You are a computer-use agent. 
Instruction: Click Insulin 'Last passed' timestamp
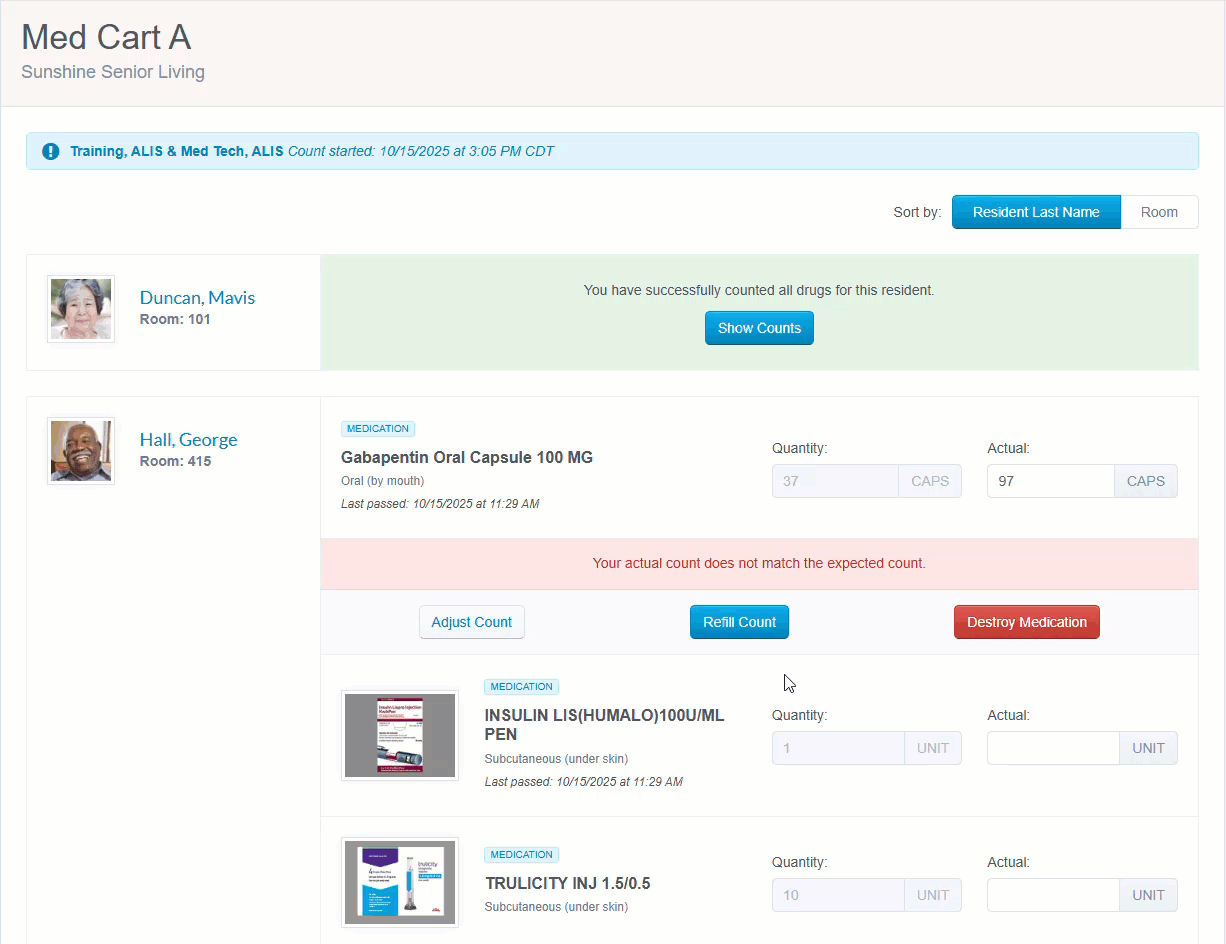pos(583,782)
